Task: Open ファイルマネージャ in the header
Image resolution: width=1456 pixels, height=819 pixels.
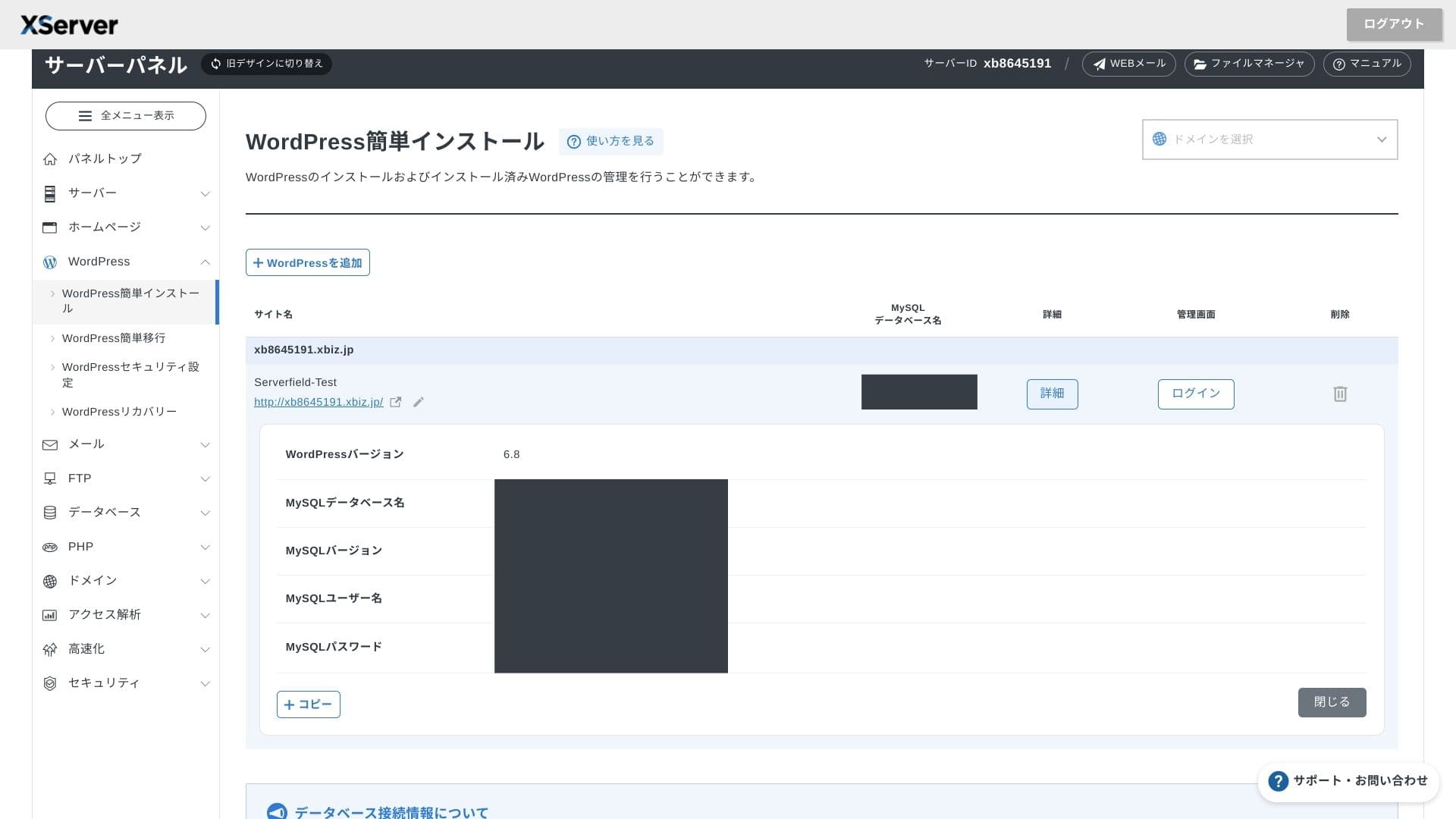Action: click(x=1249, y=64)
